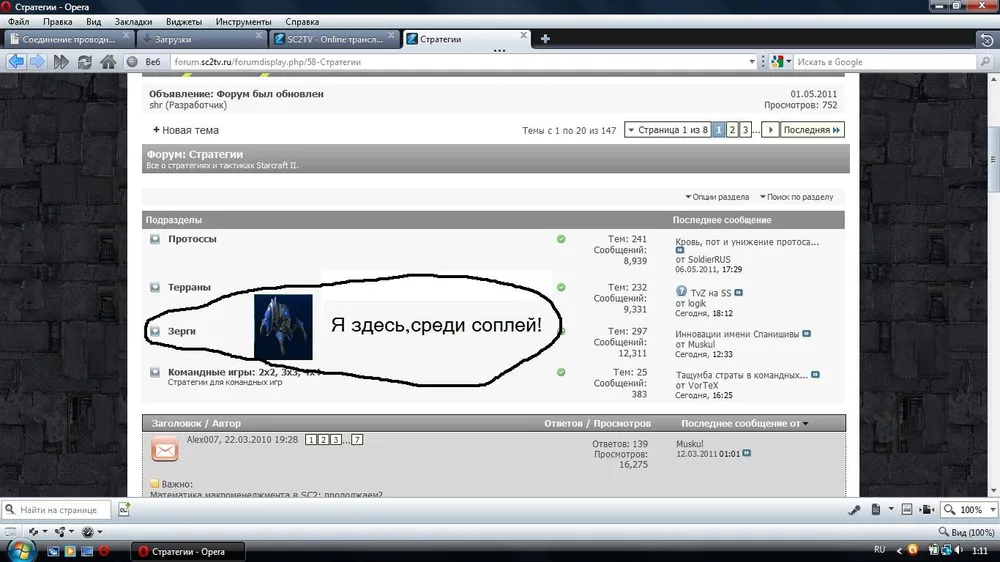The width and height of the screenshot is (1000, 562).
Task: Click the envelope icon of Alex007 thread
Action: tap(165, 449)
